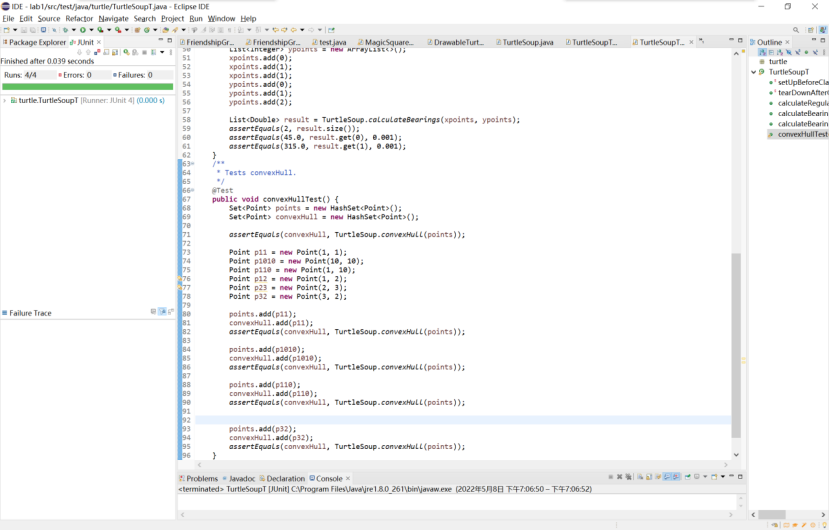Select calculateRegula method in Outline
This screenshot has width=830, height=530.
click(799, 103)
